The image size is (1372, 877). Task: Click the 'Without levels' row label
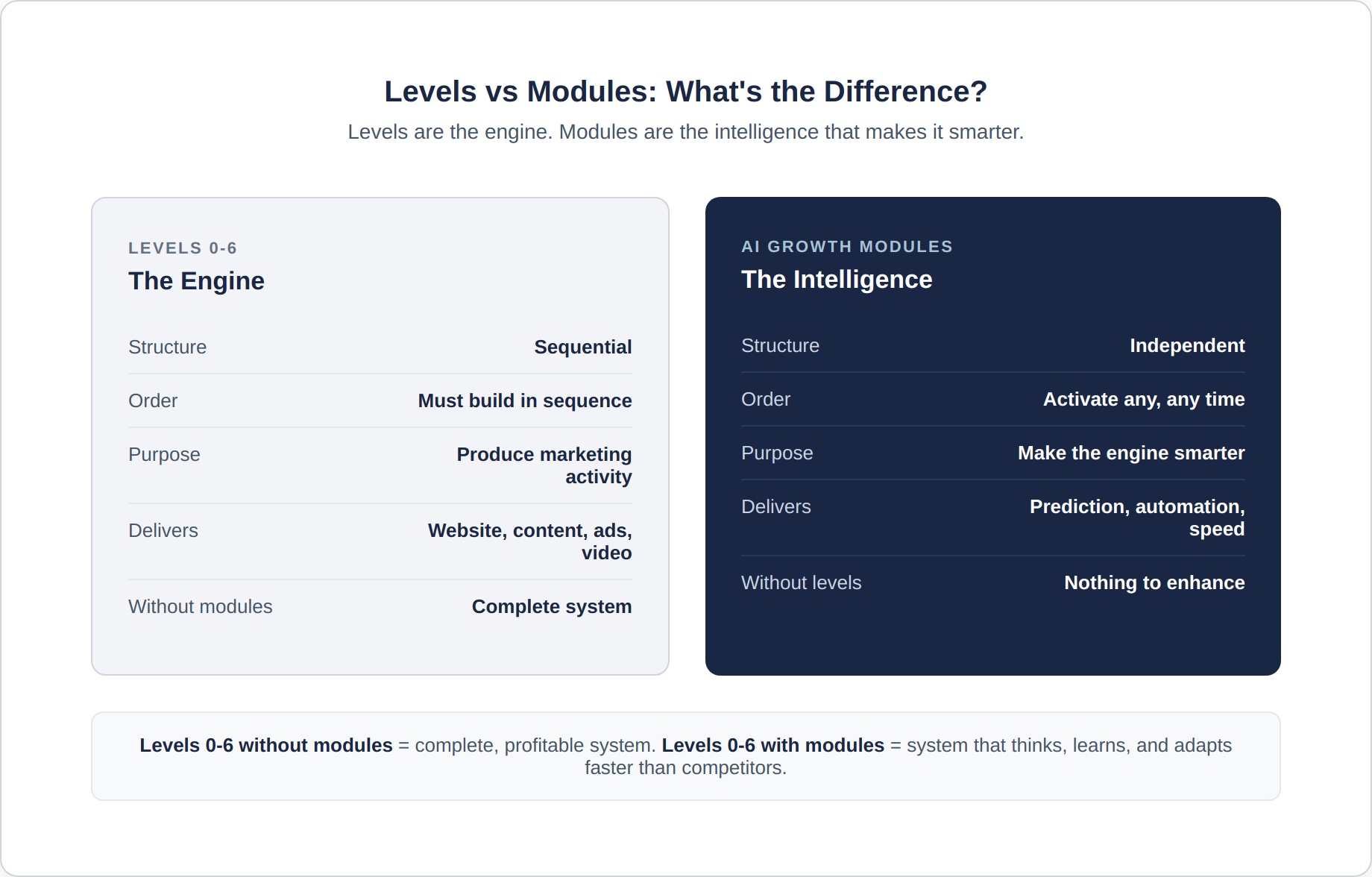[802, 583]
